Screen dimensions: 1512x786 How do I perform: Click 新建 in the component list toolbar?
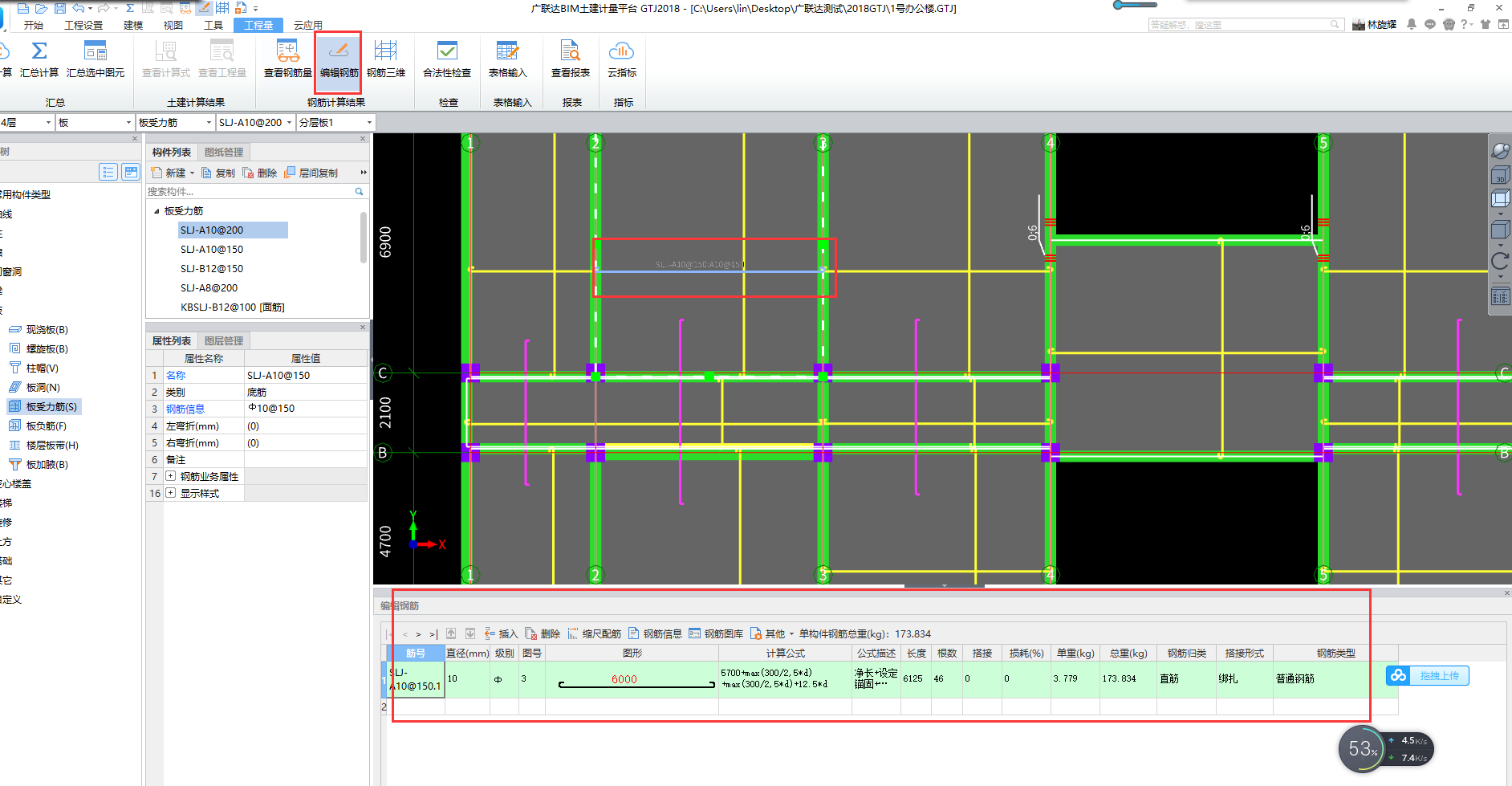[x=170, y=173]
